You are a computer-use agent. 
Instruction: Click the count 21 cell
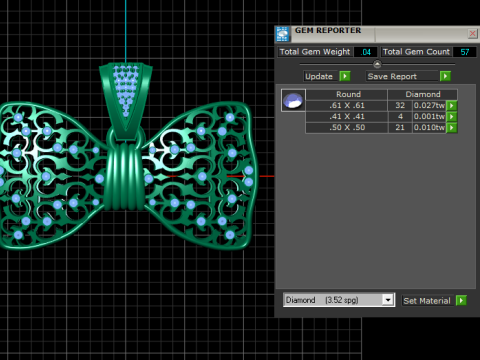click(x=400, y=127)
